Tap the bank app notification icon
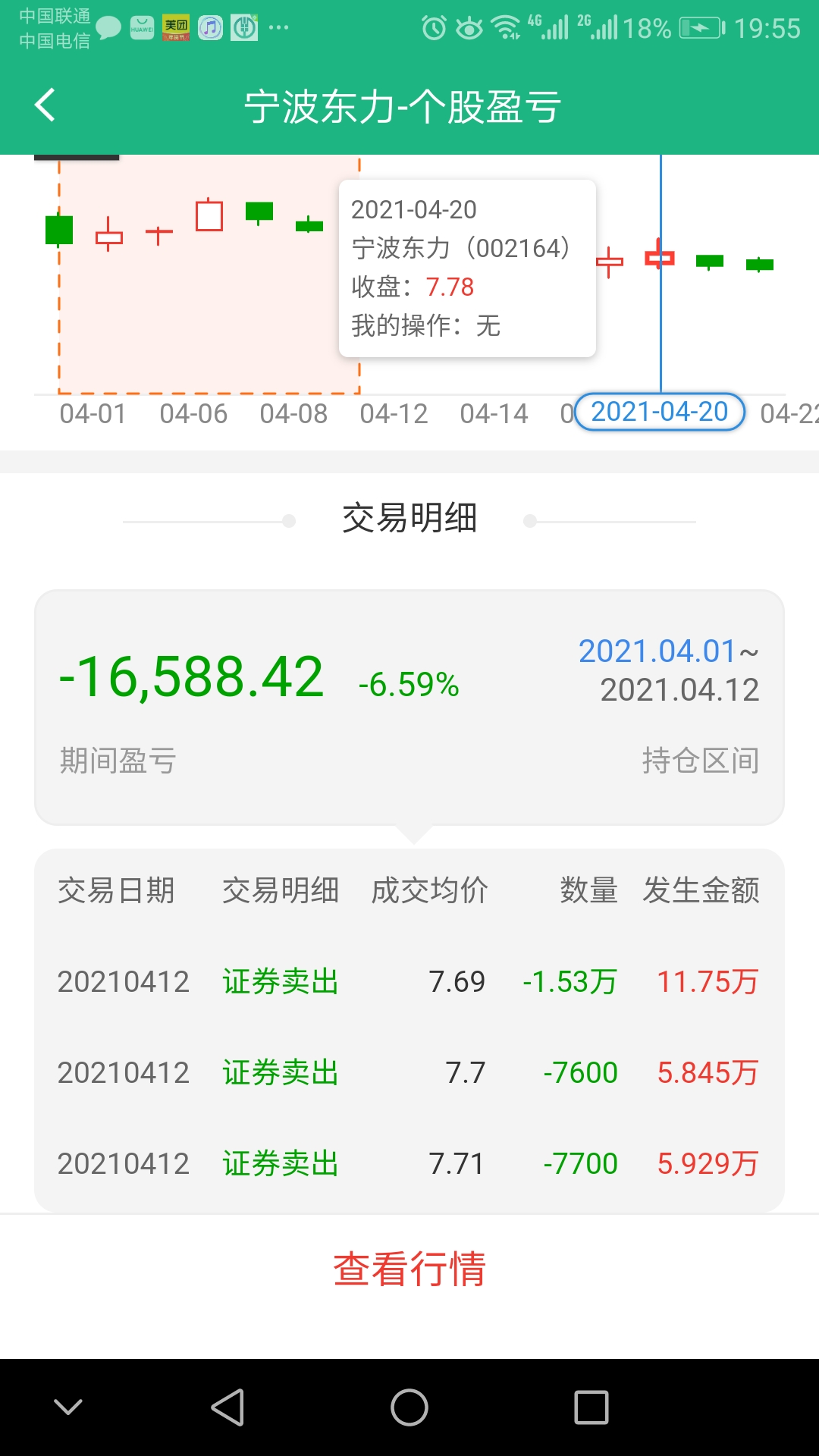This screenshot has width=819, height=1456. click(x=244, y=28)
